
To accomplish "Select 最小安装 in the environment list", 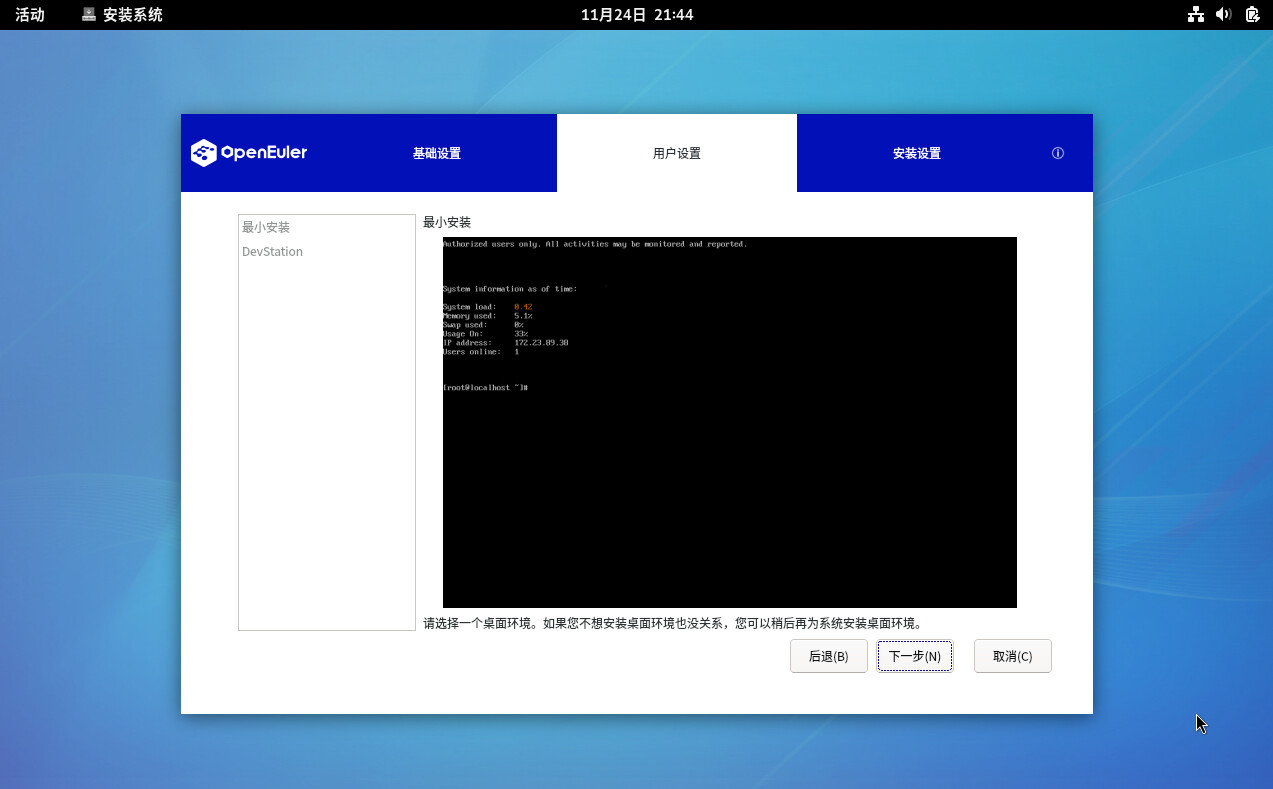I will [266, 227].
